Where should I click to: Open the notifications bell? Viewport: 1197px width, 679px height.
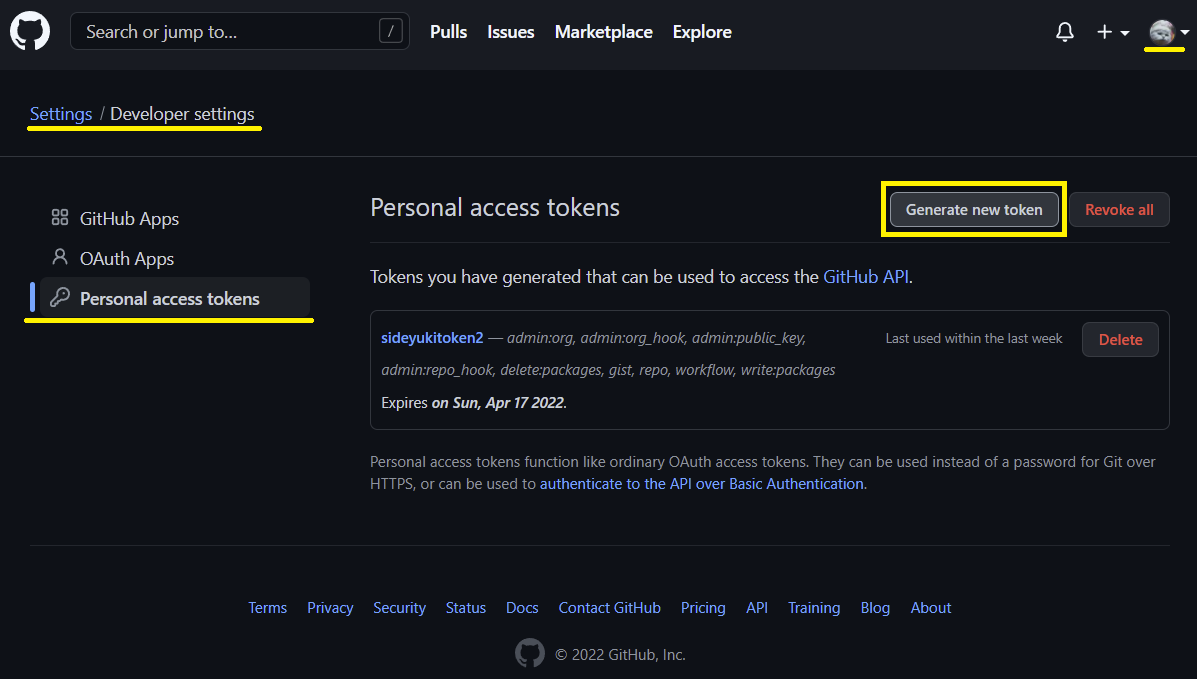(x=1064, y=32)
